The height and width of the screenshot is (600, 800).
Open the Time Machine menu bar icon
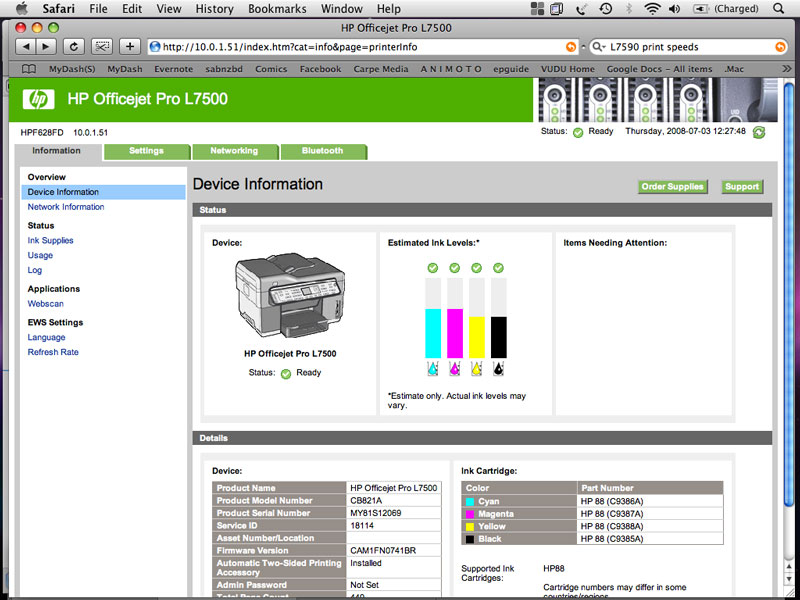[606, 9]
